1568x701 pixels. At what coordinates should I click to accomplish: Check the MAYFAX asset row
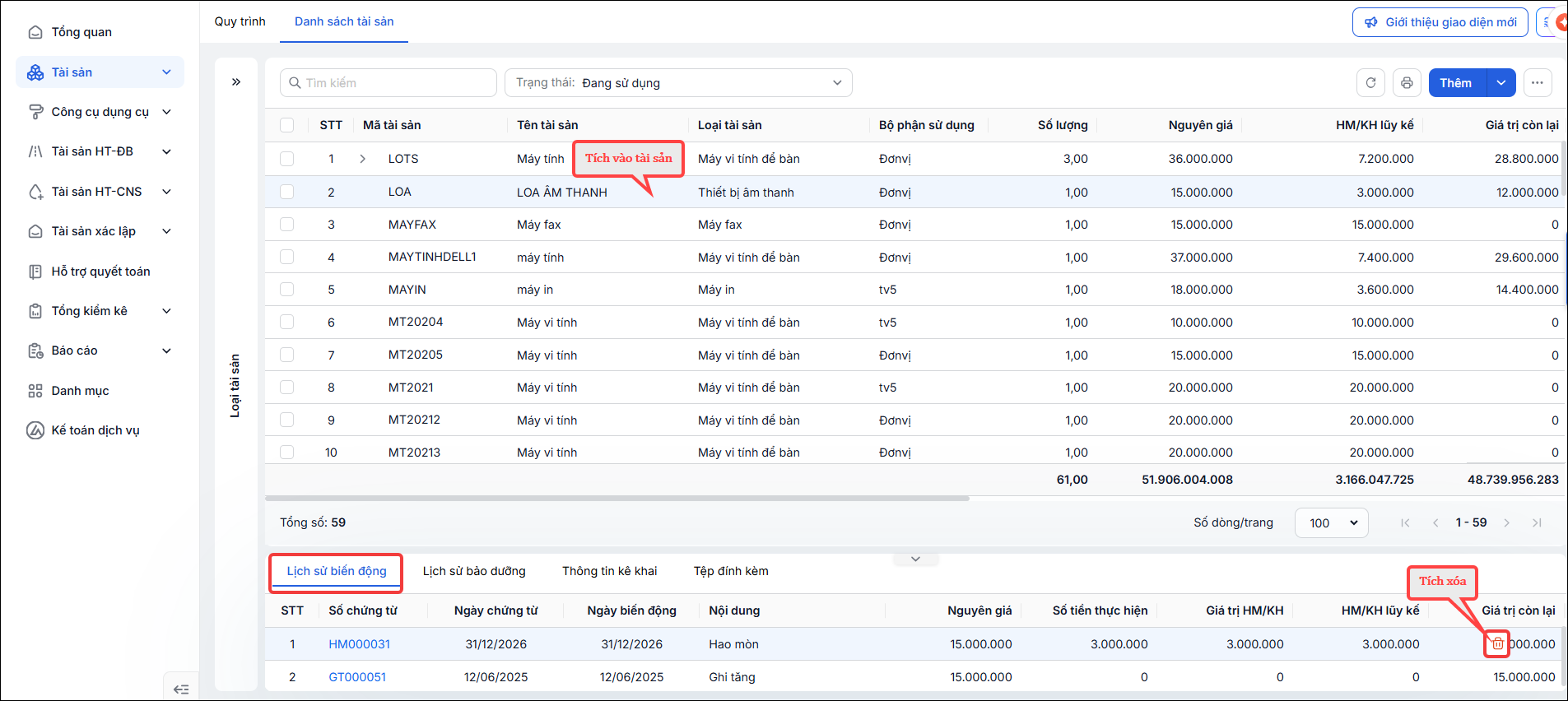tap(286, 224)
